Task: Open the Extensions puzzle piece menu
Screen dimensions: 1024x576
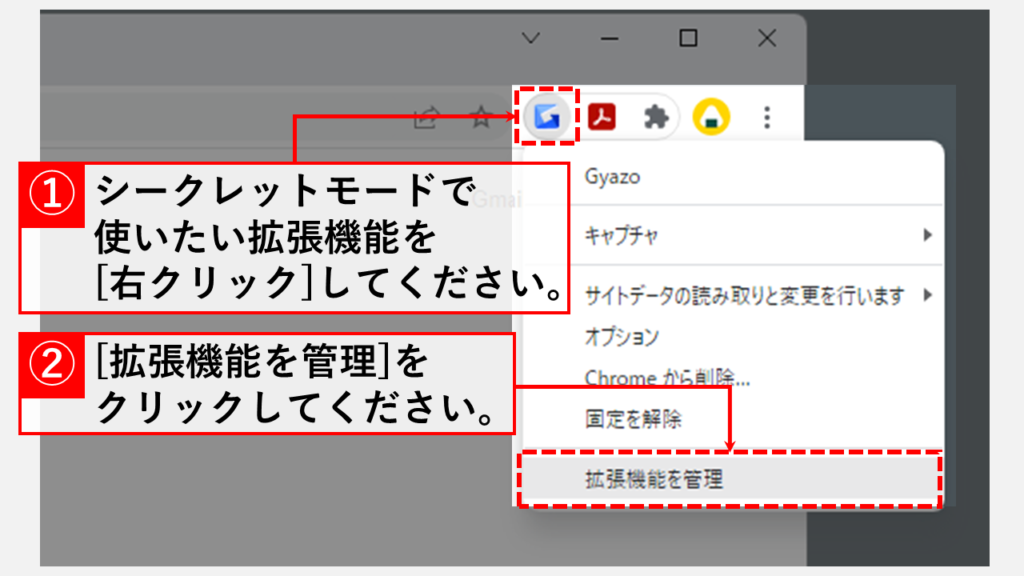Action: pos(656,117)
